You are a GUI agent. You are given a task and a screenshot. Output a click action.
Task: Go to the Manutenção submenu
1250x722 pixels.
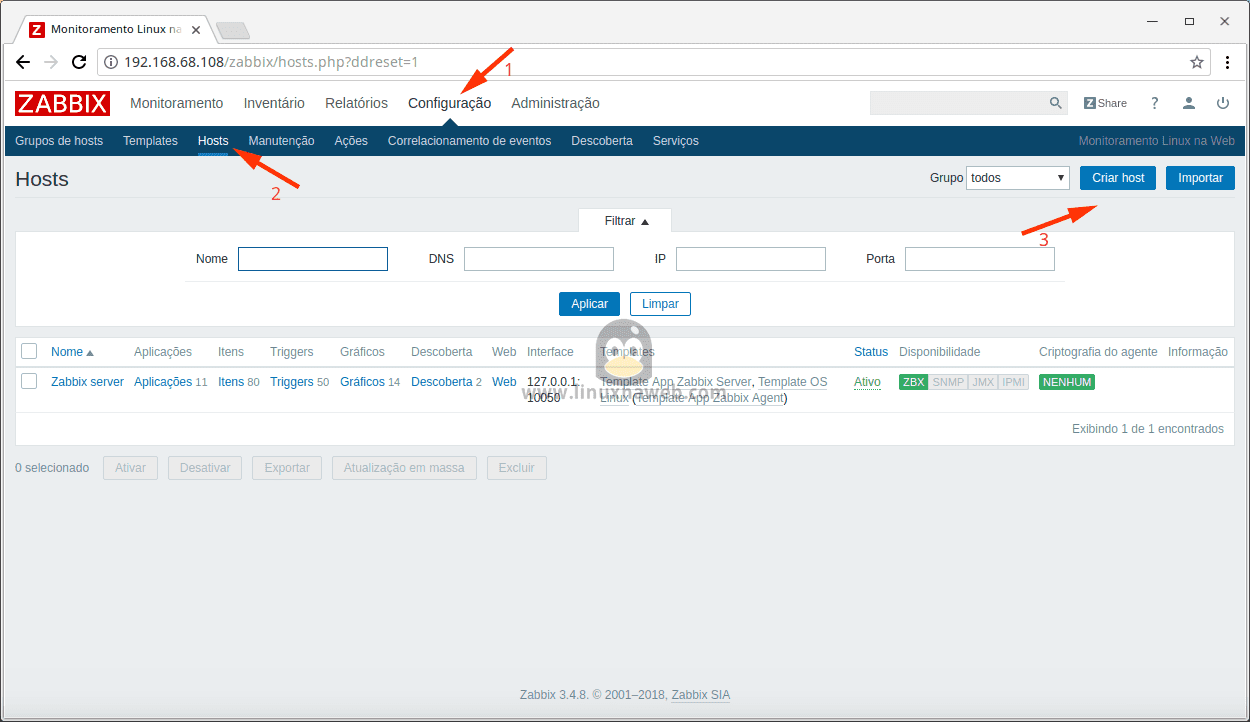pyautogui.click(x=281, y=141)
